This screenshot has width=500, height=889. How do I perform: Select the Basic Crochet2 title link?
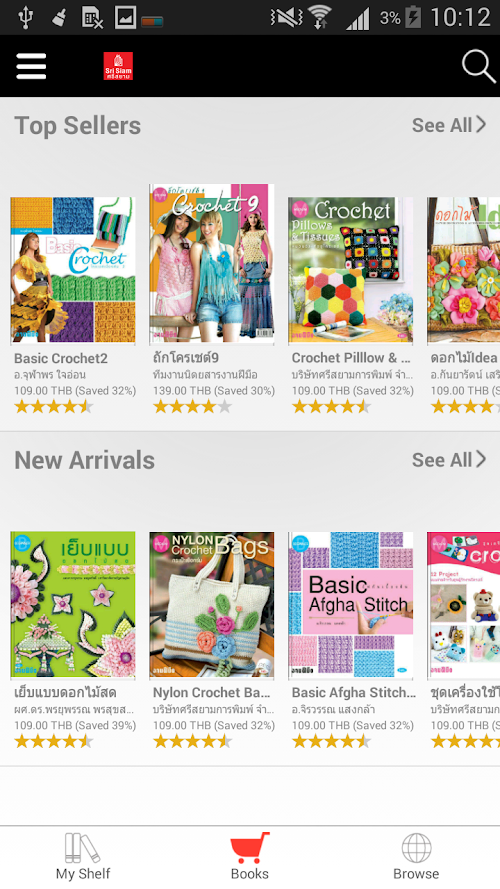tap(61, 358)
